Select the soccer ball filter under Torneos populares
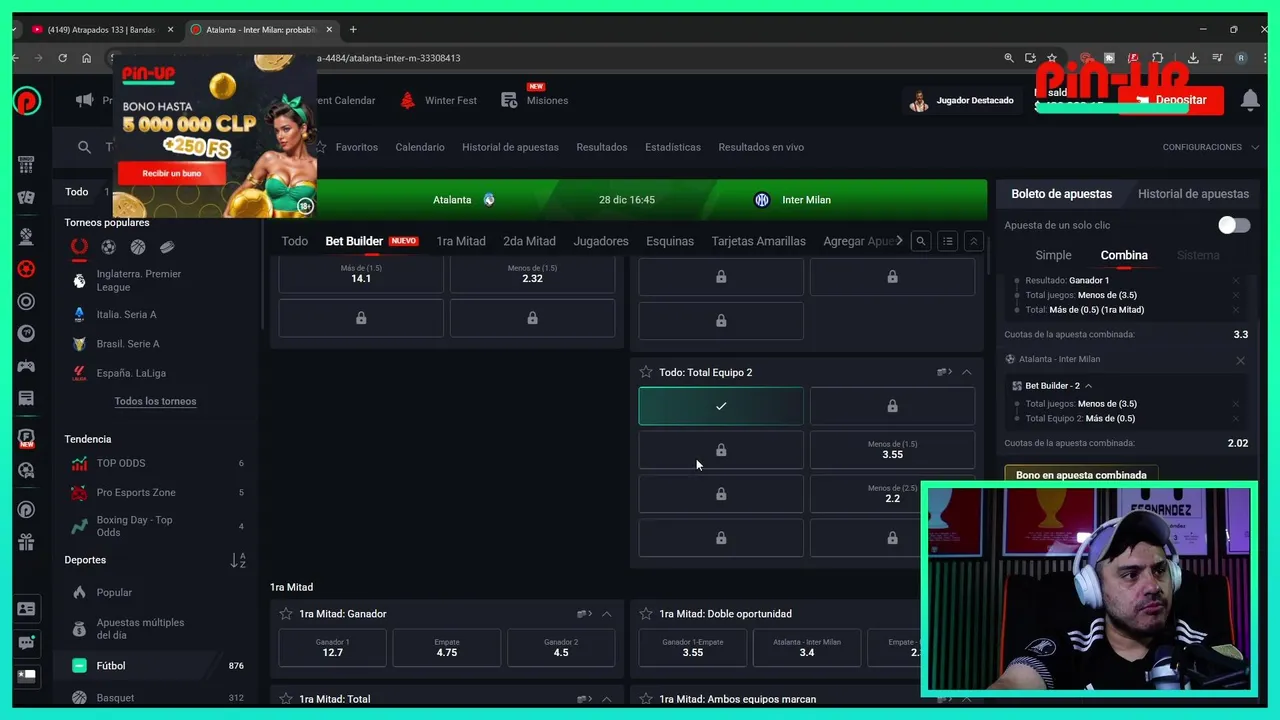This screenshot has width=1280, height=720. pyautogui.click(x=108, y=247)
